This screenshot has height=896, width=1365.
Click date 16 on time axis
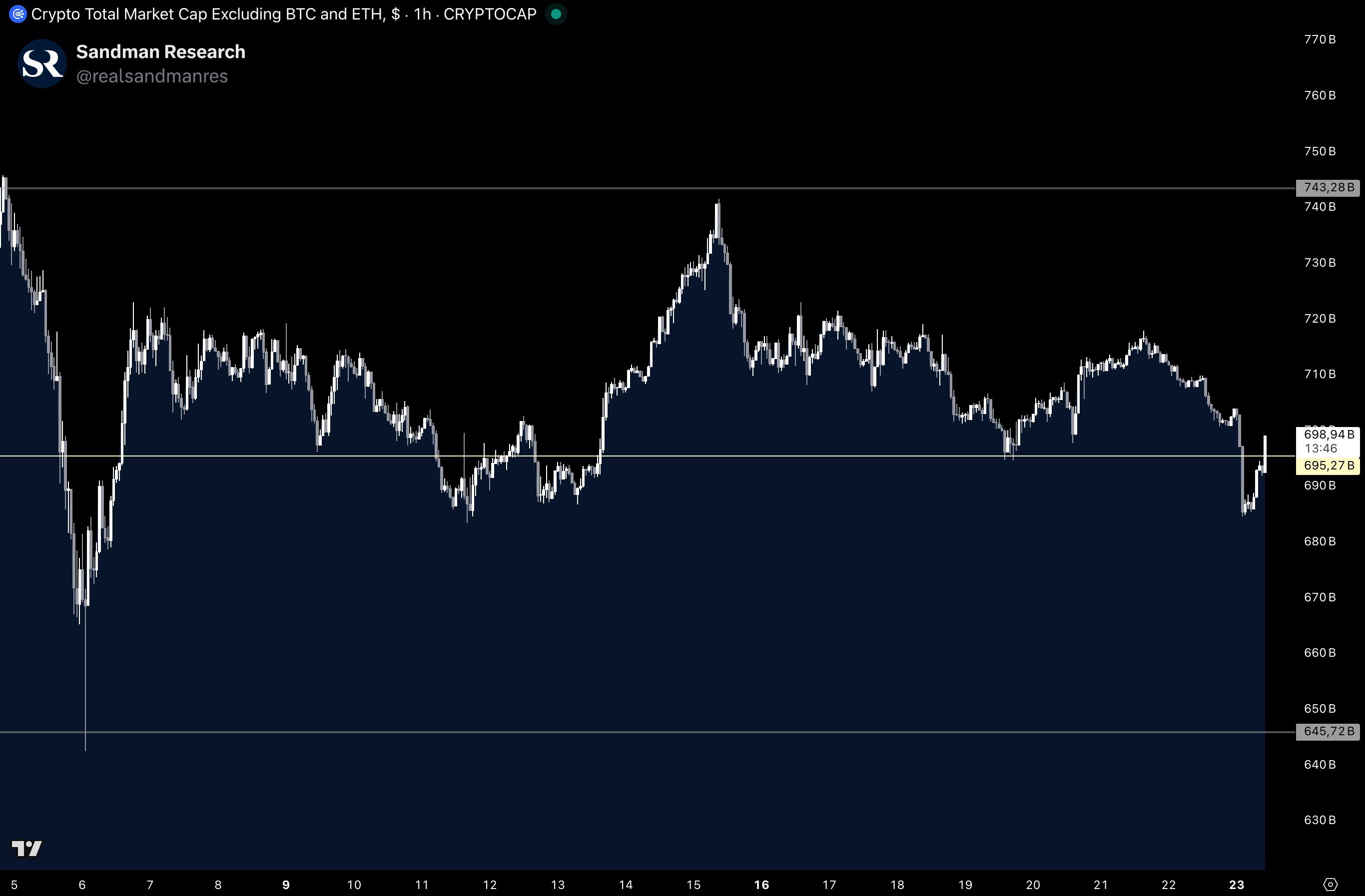coord(761,885)
